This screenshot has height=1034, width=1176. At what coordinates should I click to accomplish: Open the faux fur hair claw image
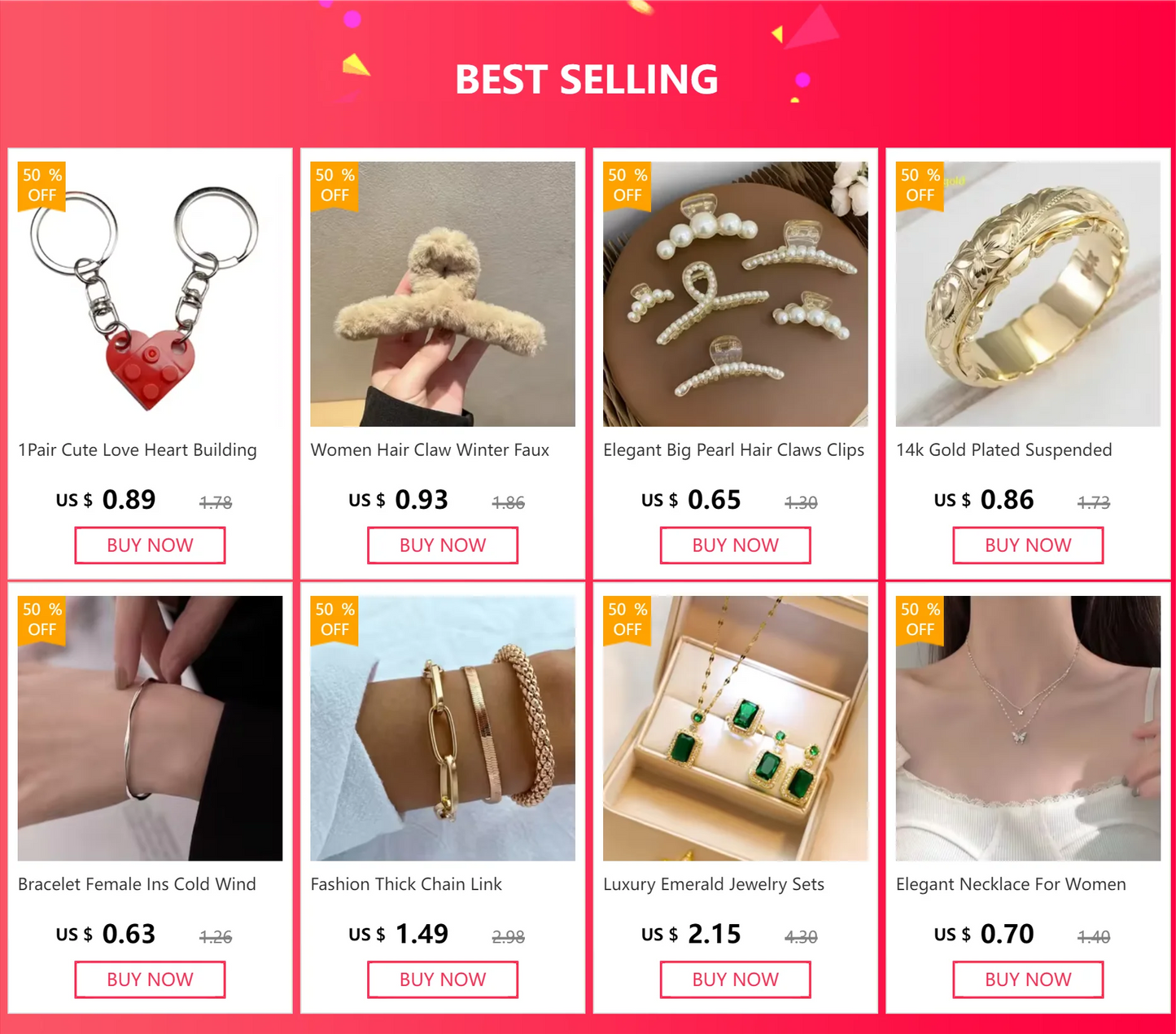443,294
